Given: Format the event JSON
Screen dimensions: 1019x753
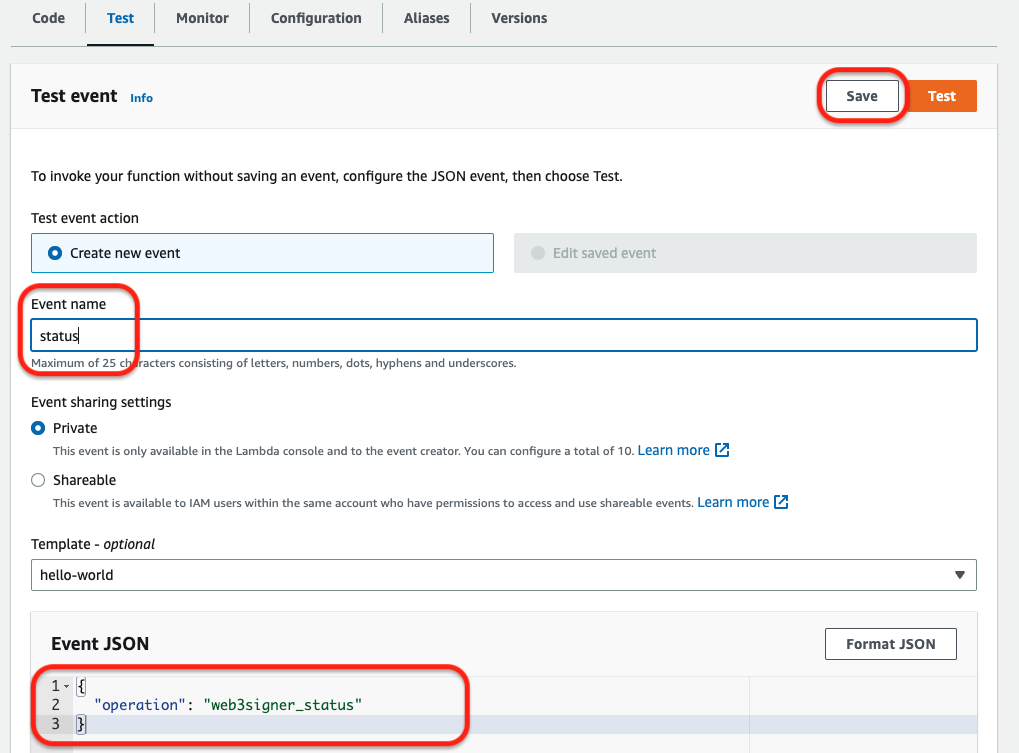Looking at the screenshot, I should pos(890,644).
